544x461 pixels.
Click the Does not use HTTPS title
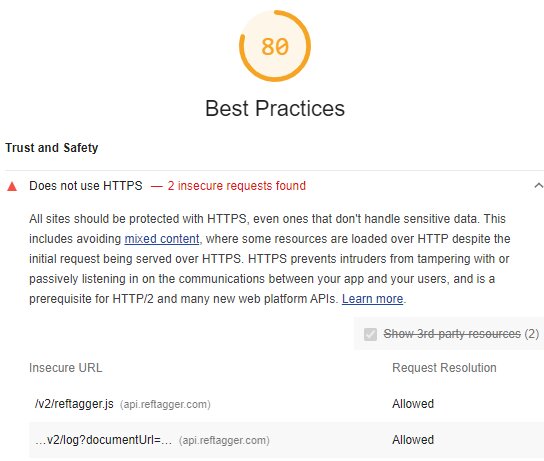86,186
